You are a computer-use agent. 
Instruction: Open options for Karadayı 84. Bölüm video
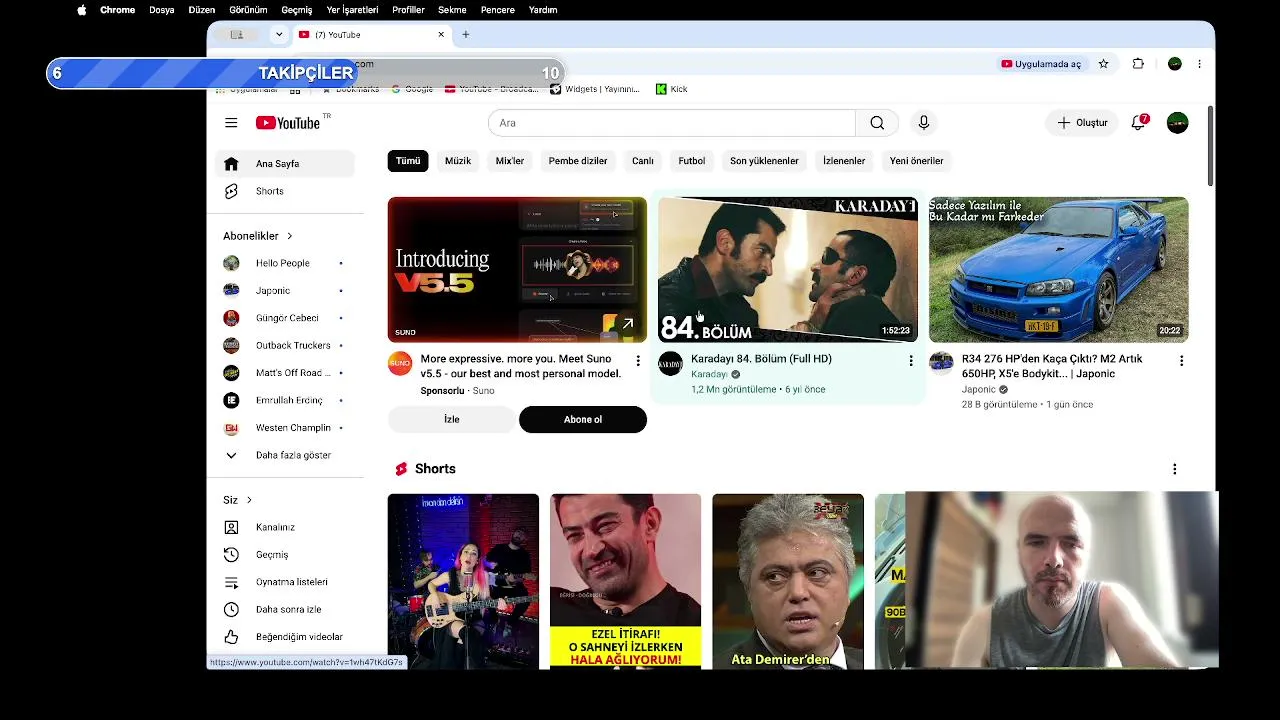pyautogui.click(x=910, y=360)
